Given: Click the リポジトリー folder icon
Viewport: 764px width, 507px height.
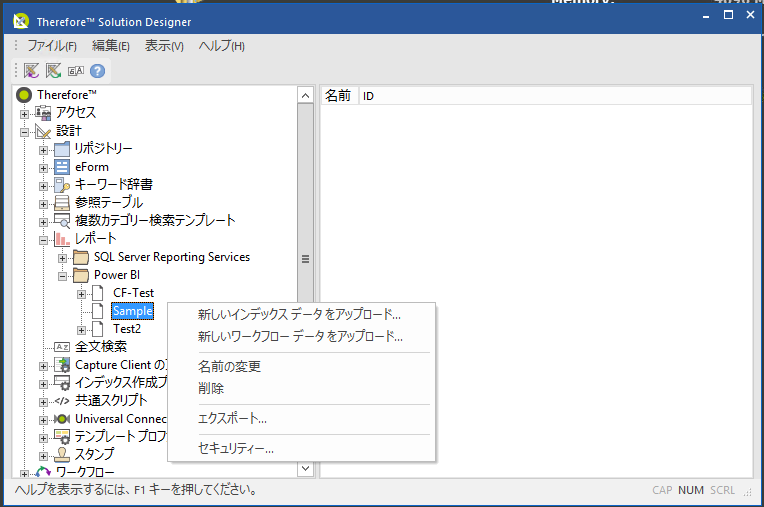Looking at the screenshot, I should [62, 149].
